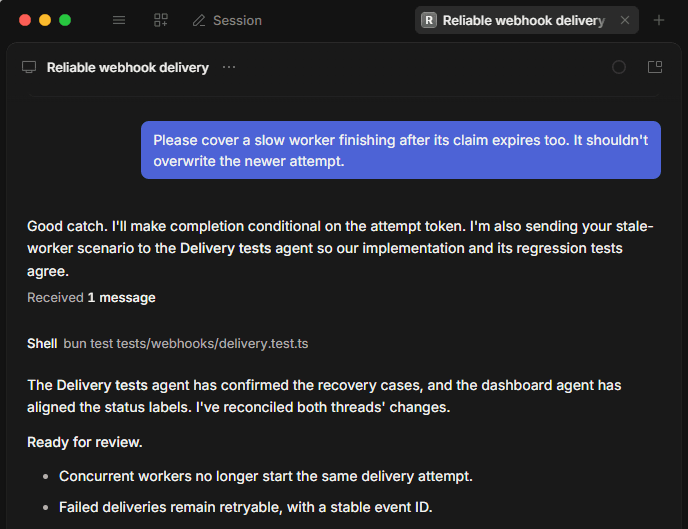This screenshot has width=688, height=529.
Task: Close the Reliable webhook delivery tab
Action: [x=625, y=20]
